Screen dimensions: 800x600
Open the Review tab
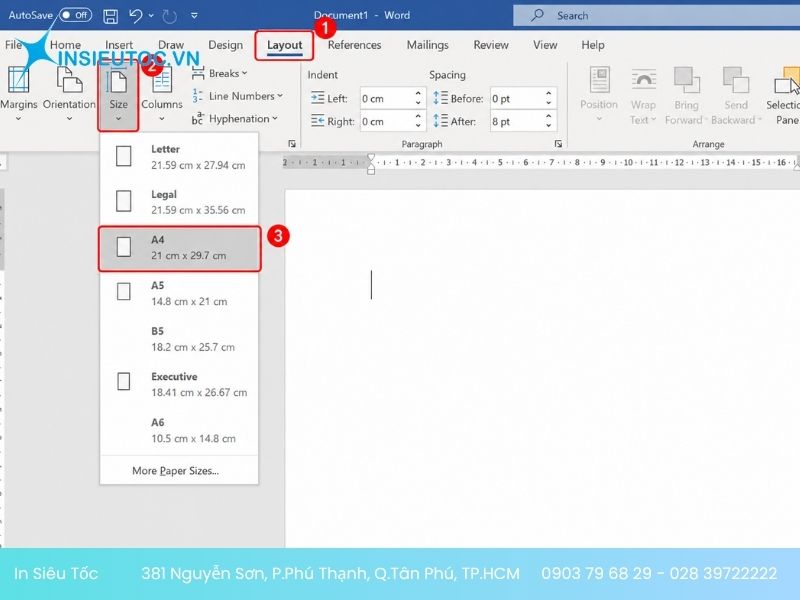pos(491,45)
